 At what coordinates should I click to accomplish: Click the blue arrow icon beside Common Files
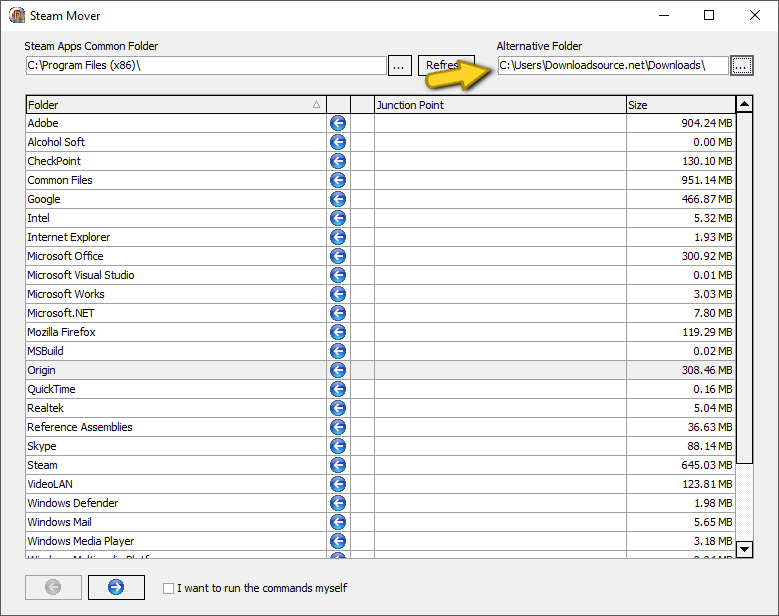point(338,180)
